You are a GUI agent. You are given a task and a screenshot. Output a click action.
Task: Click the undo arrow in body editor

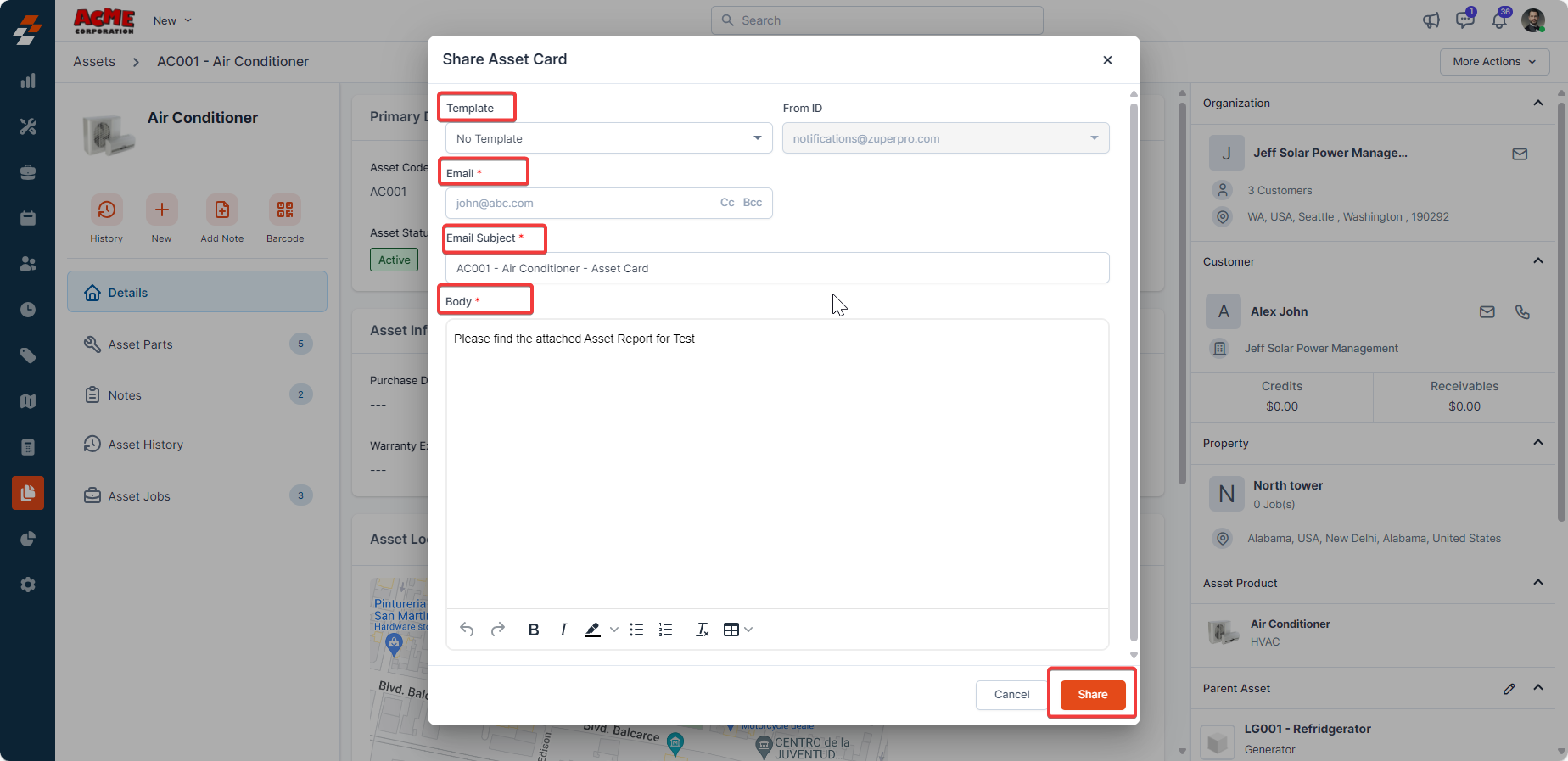pyautogui.click(x=467, y=630)
